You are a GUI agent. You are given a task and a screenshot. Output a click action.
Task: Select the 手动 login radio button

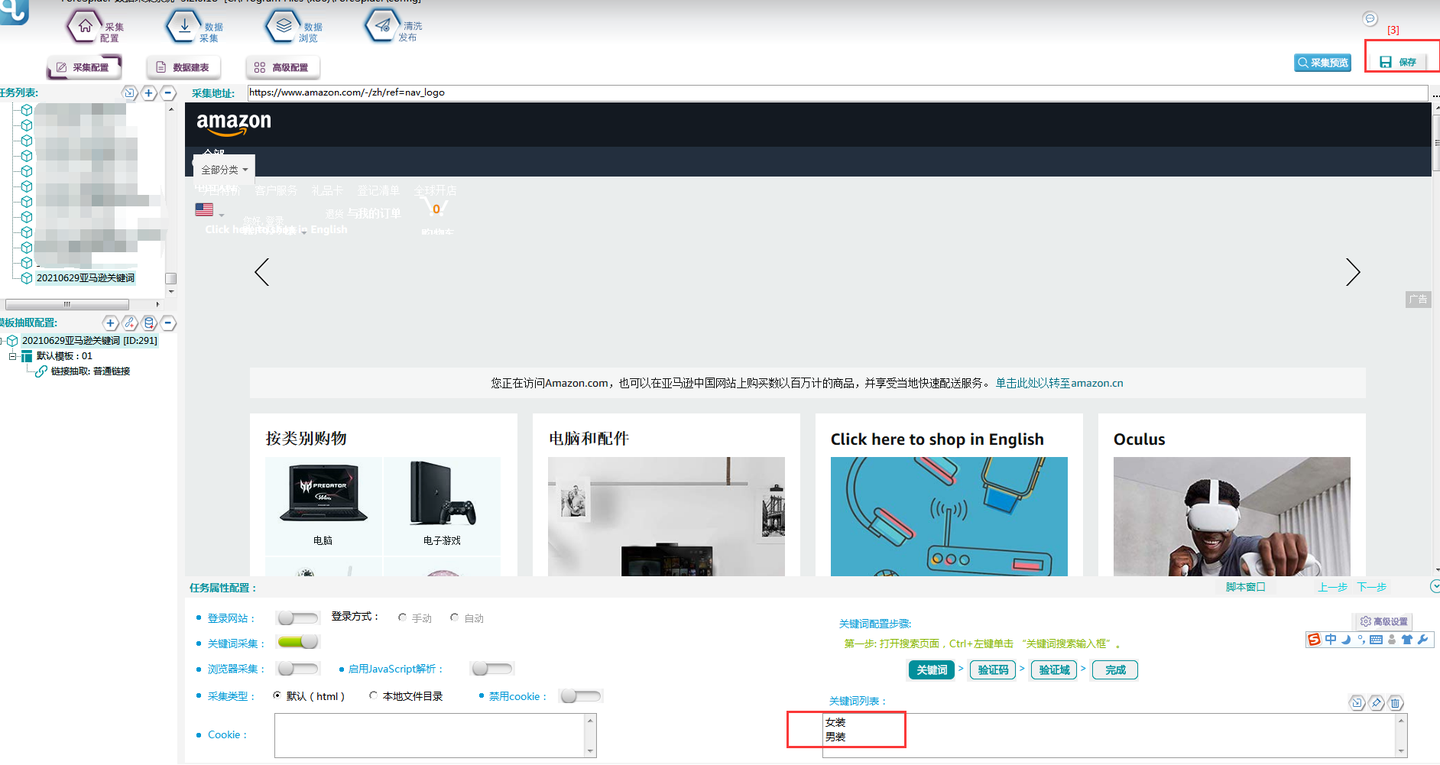[402, 618]
